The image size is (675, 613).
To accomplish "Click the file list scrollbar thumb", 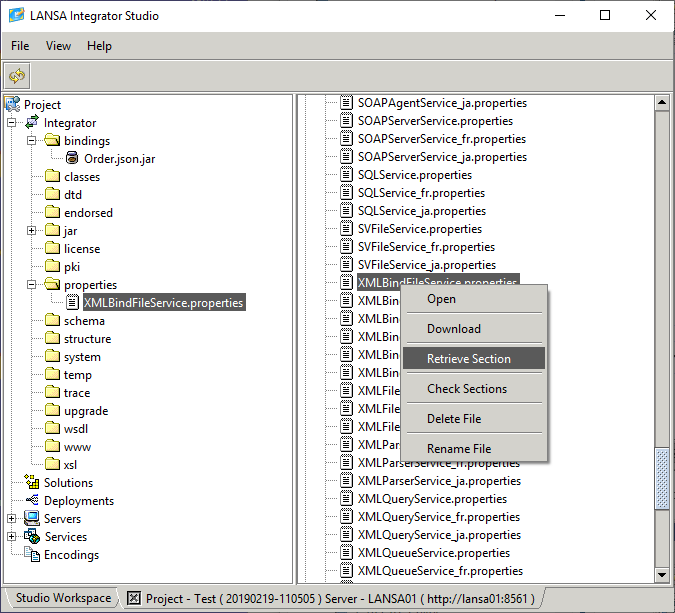I will (662, 479).
